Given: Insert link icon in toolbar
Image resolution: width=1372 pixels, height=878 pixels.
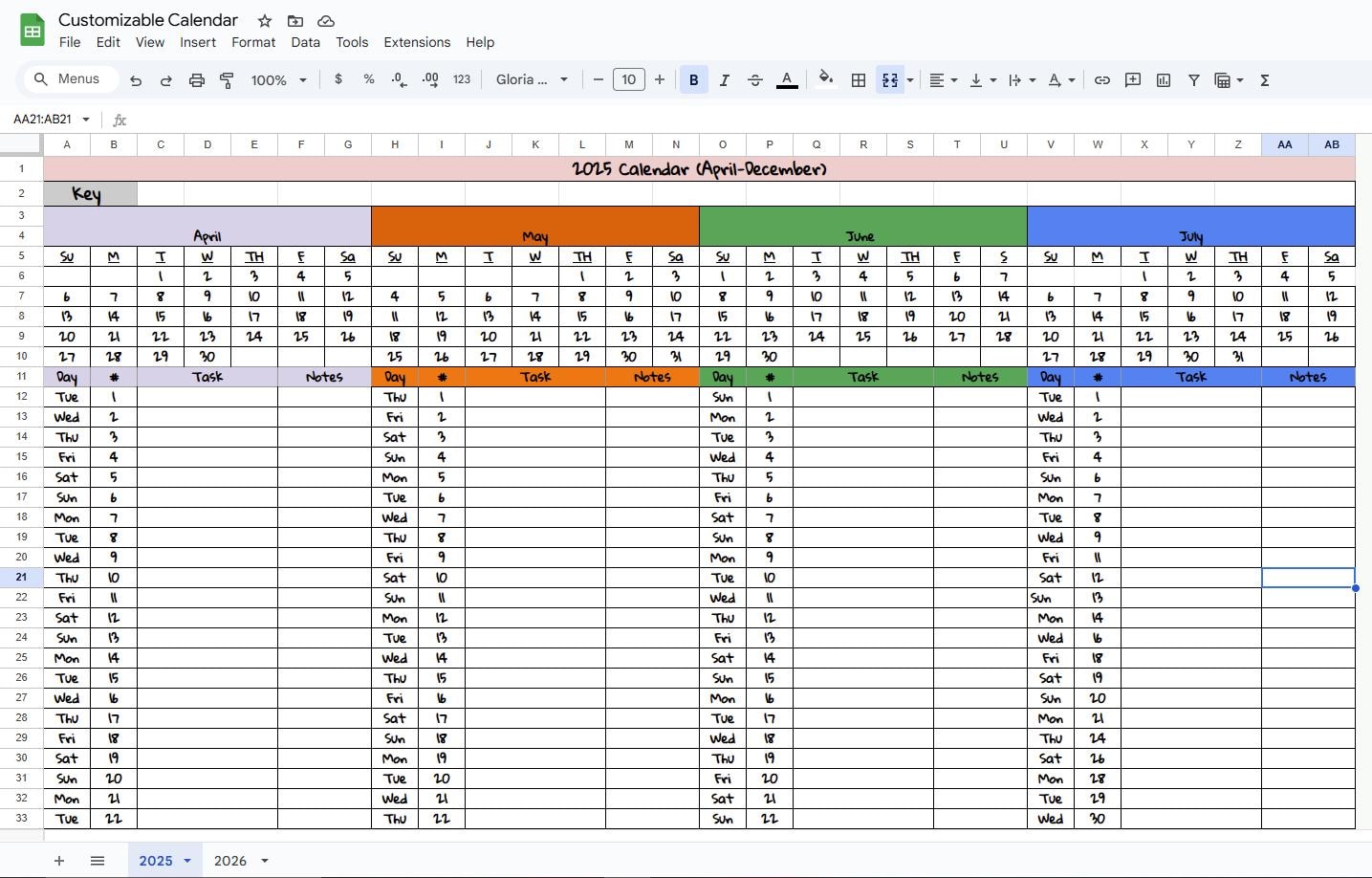Looking at the screenshot, I should pos(1102,80).
